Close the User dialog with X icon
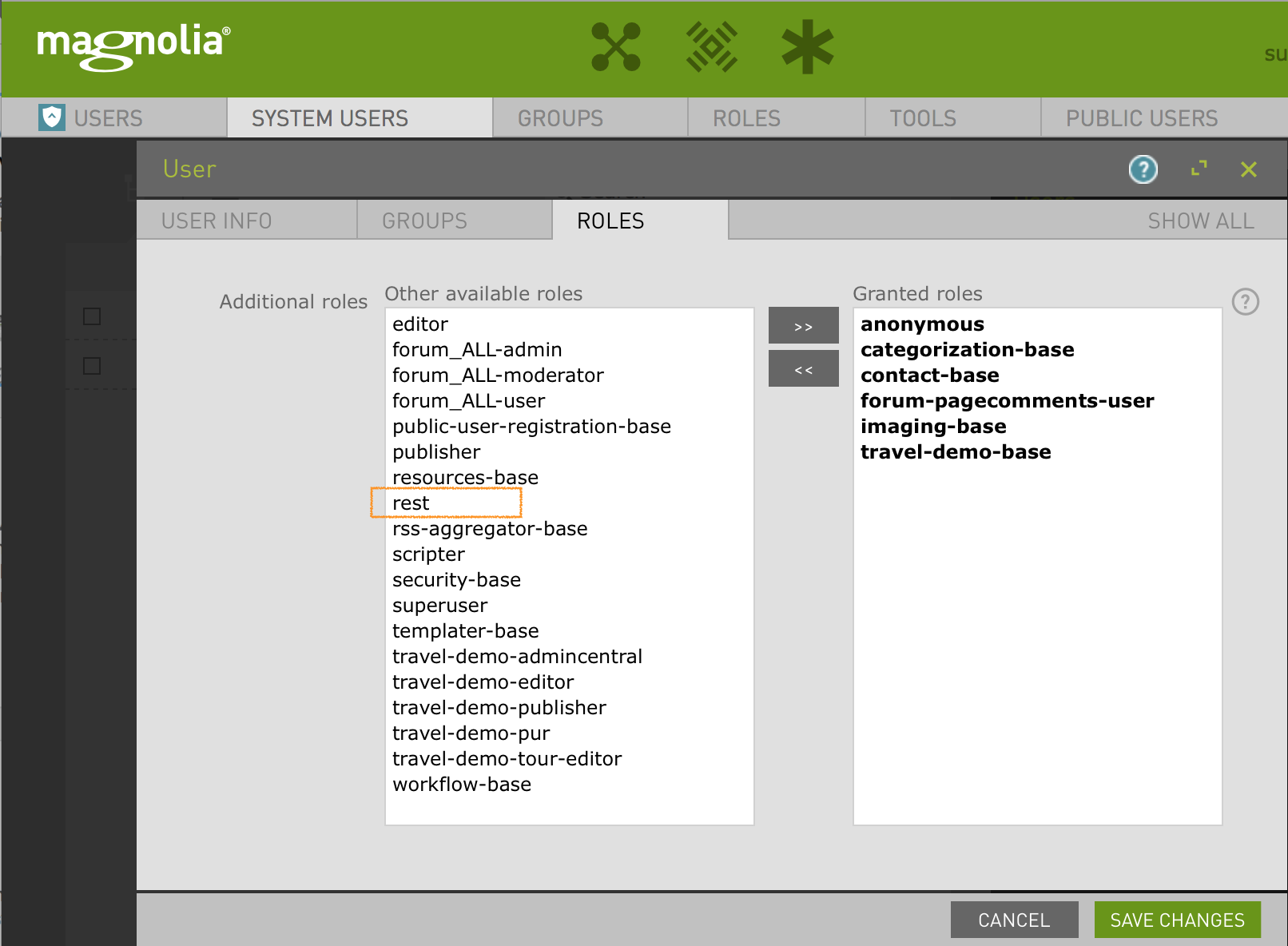Image resolution: width=1288 pixels, height=946 pixels. coord(1248,169)
